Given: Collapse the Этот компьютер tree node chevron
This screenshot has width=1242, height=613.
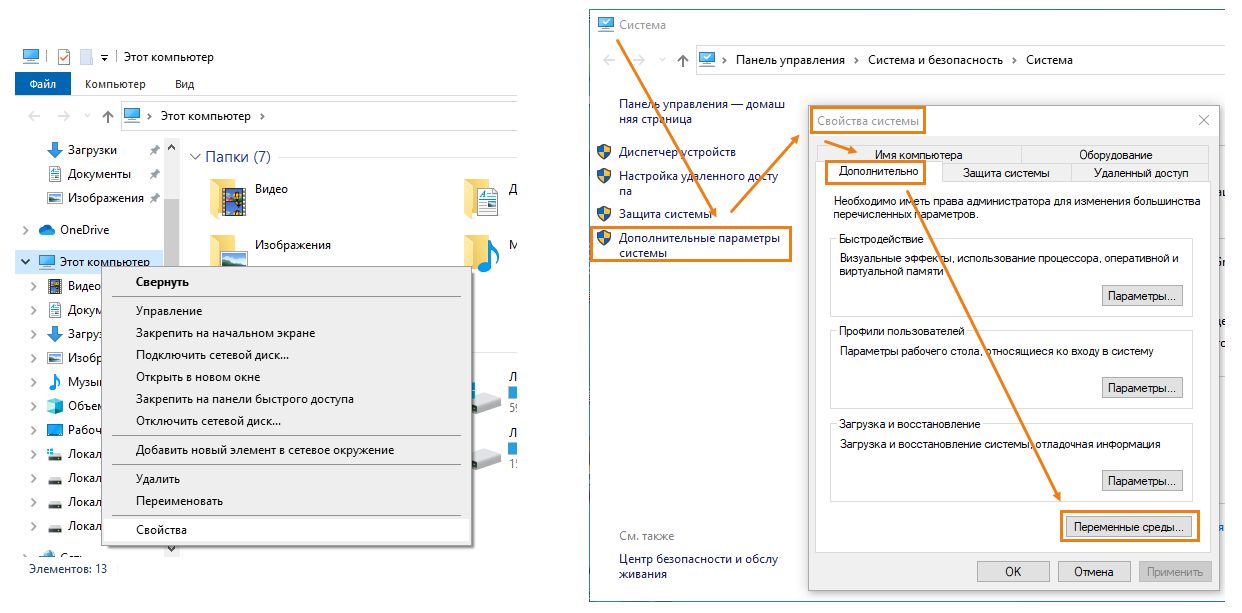Looking at the screenshot, I should pos(26,262).
